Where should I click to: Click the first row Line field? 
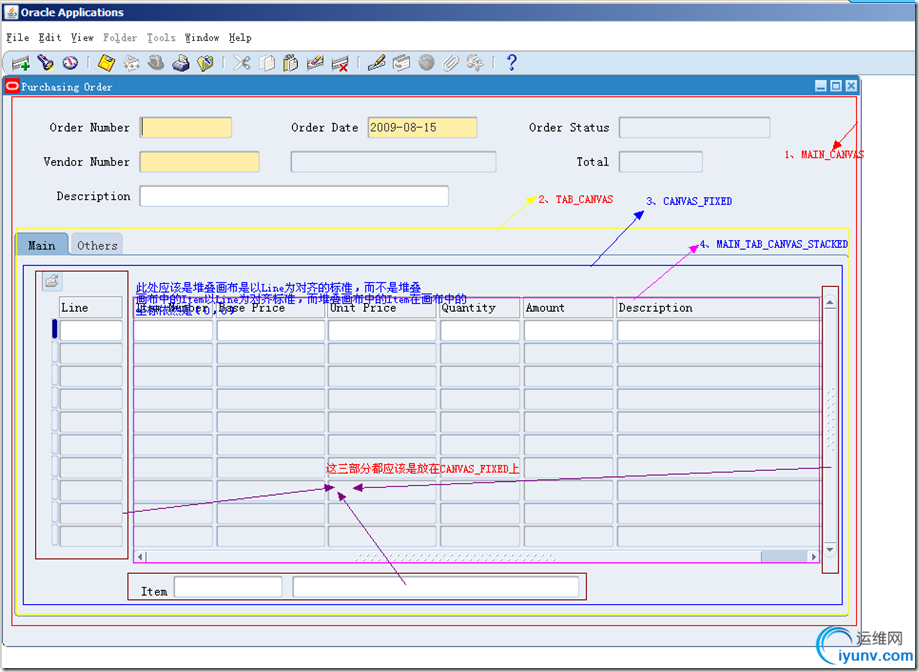(x=91, y=330)
